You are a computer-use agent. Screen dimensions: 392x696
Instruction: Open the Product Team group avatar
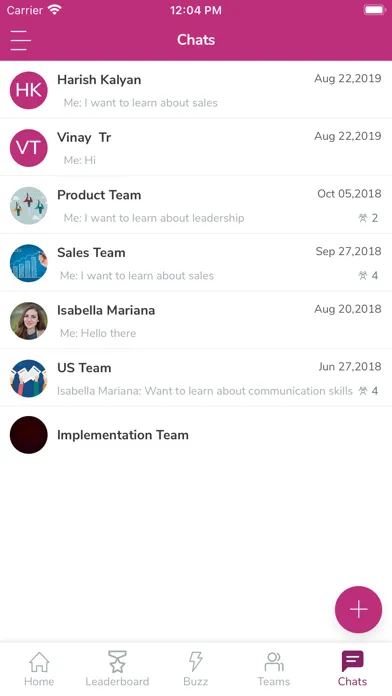(x=28, y=206)
